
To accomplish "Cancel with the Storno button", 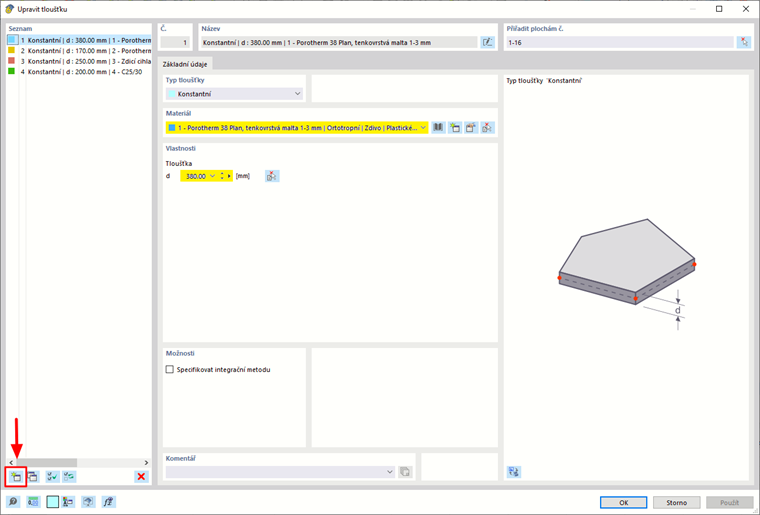I will click(677, 502).
